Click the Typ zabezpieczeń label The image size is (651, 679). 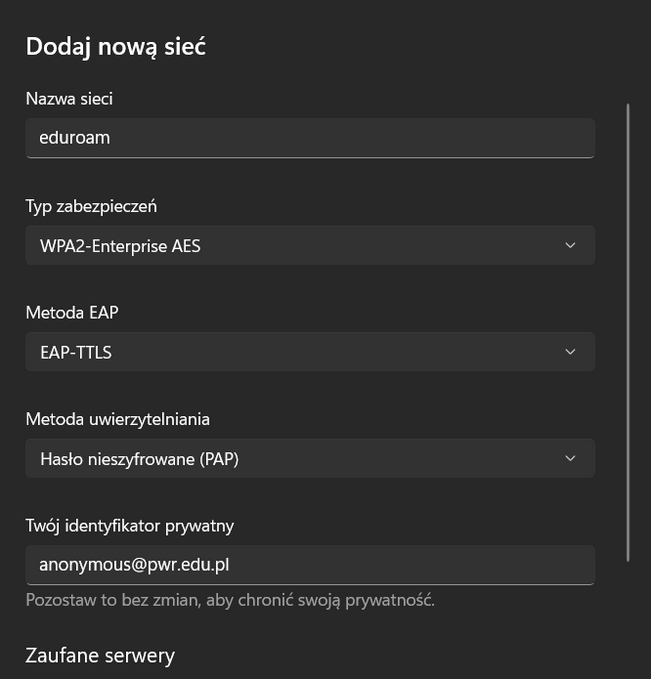coord(91,206)
